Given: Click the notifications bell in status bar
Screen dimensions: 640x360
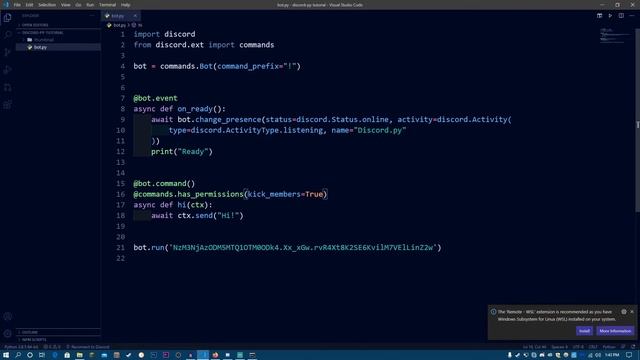Looking at the screenshot, I should [x=633, y=347].
